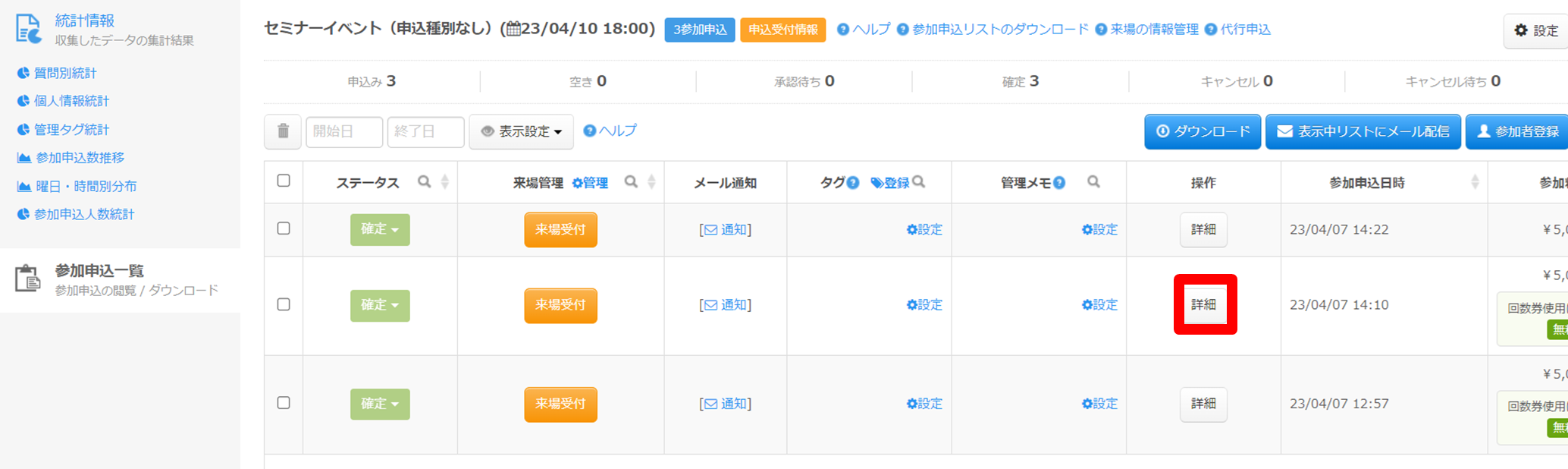1568x469 pixels.
Task: Click the help icon beside タグ header
Action: point(853,183)
